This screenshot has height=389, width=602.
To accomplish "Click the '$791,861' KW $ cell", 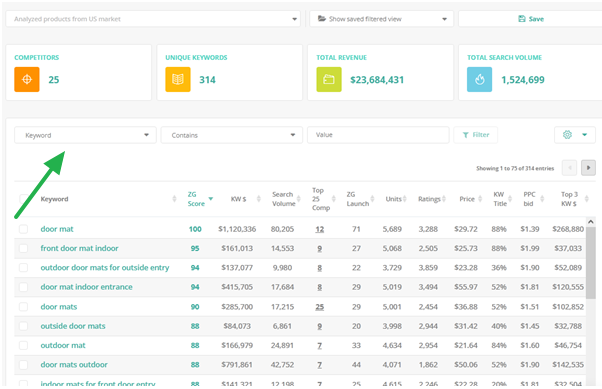I will pyautogui.click(x=237, y=365).
